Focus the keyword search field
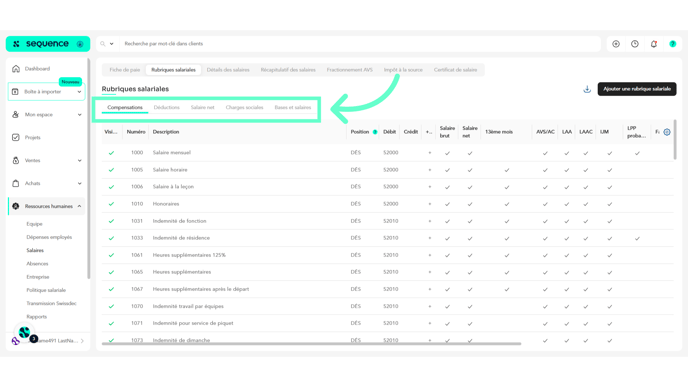Screen dimensions: 688x387 (360, 44)
